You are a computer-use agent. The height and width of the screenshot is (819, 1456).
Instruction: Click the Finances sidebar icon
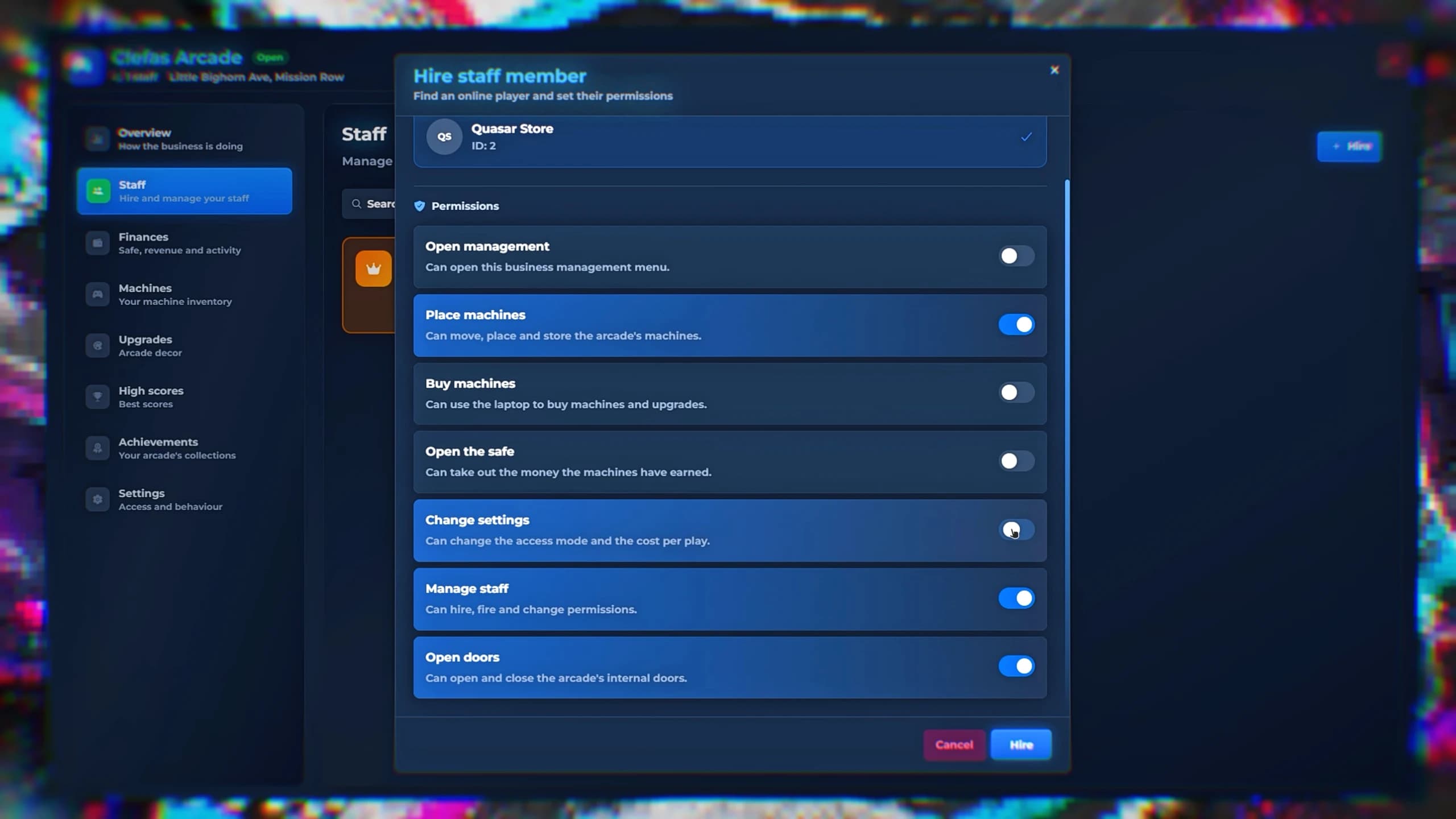coord(97,243)
